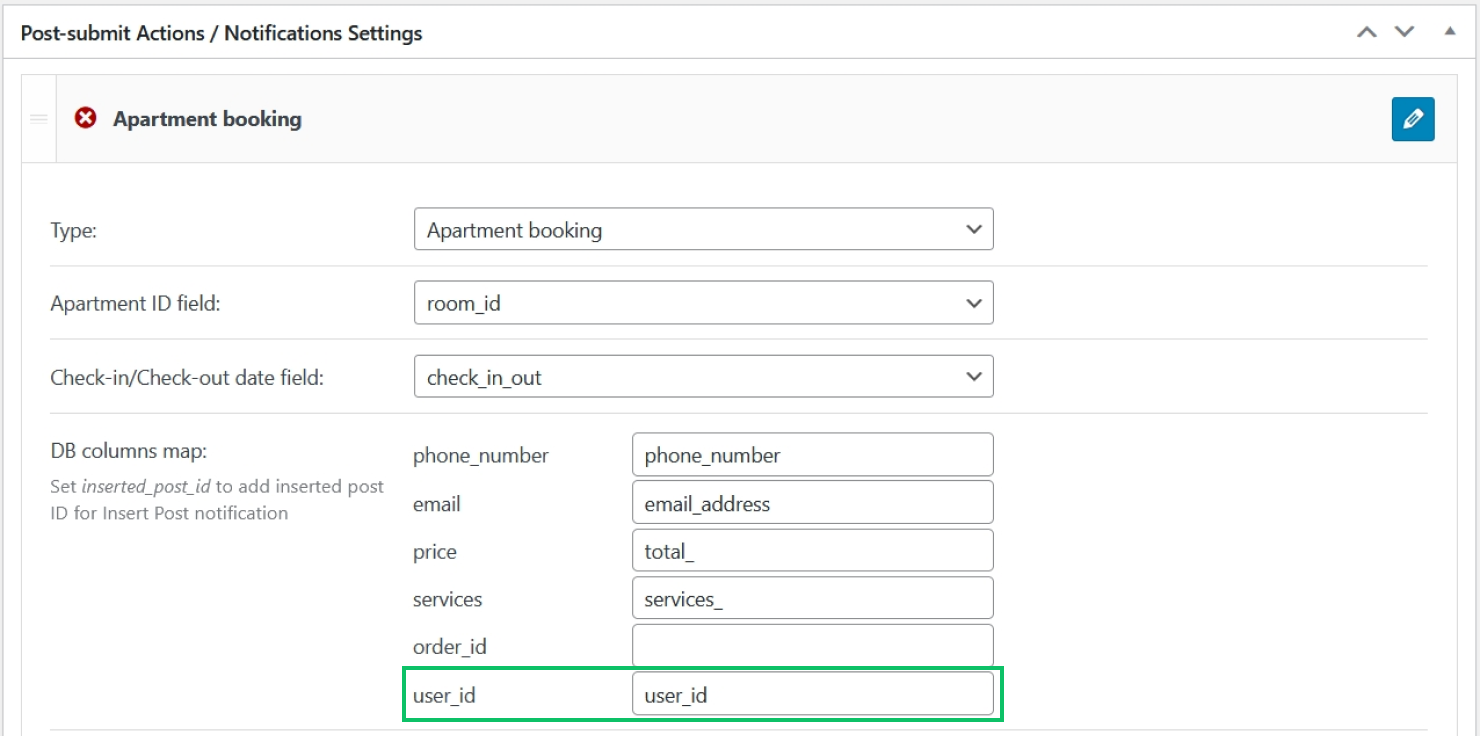Image resolution: width=1480 pixels, height=736 pixels.
Task: Focus the user_id mapping input
Action: (x=813, y=694)
